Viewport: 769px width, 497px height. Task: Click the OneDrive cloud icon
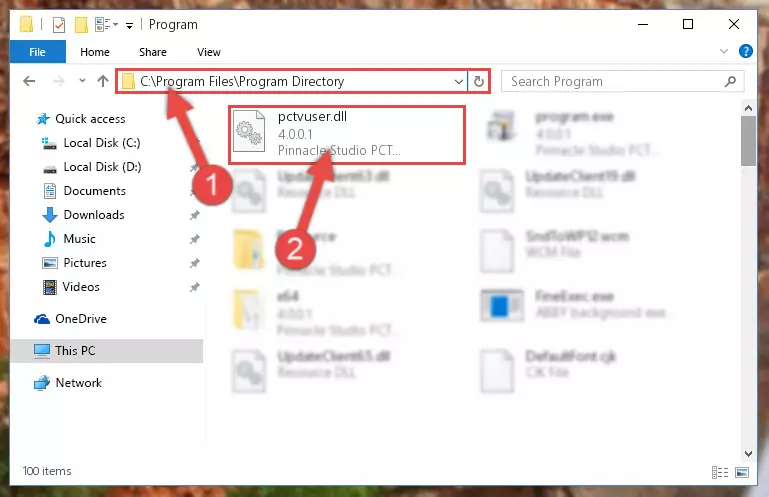(42, 319)
